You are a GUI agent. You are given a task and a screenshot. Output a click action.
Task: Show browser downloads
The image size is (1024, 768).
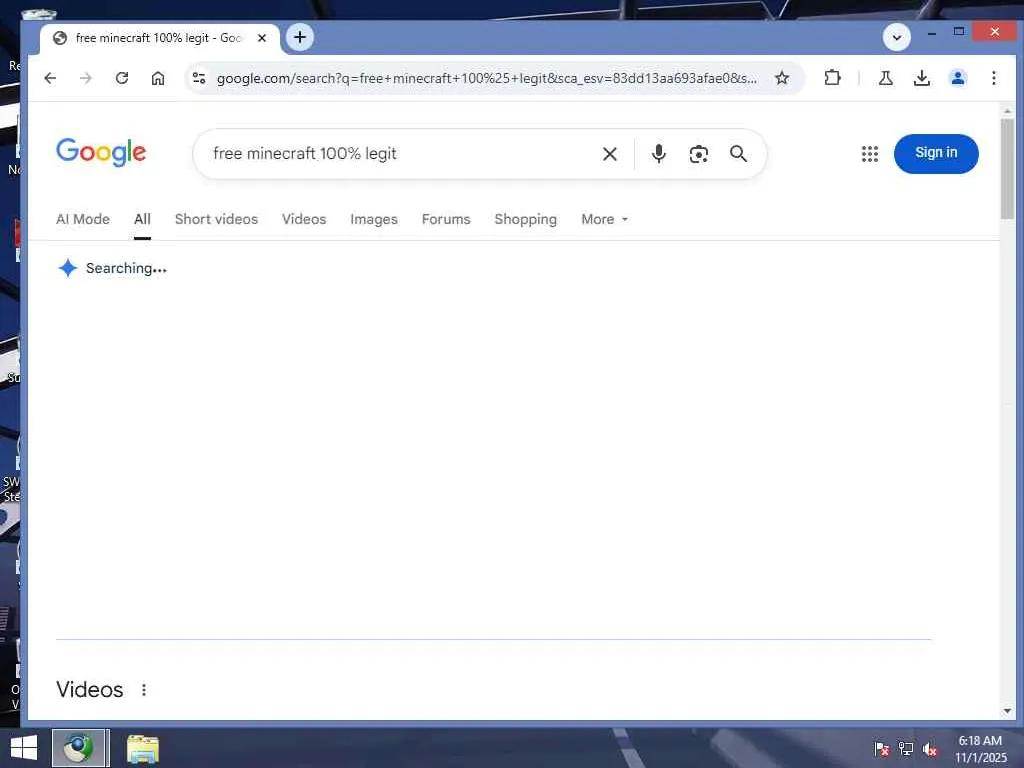point(921,78)
